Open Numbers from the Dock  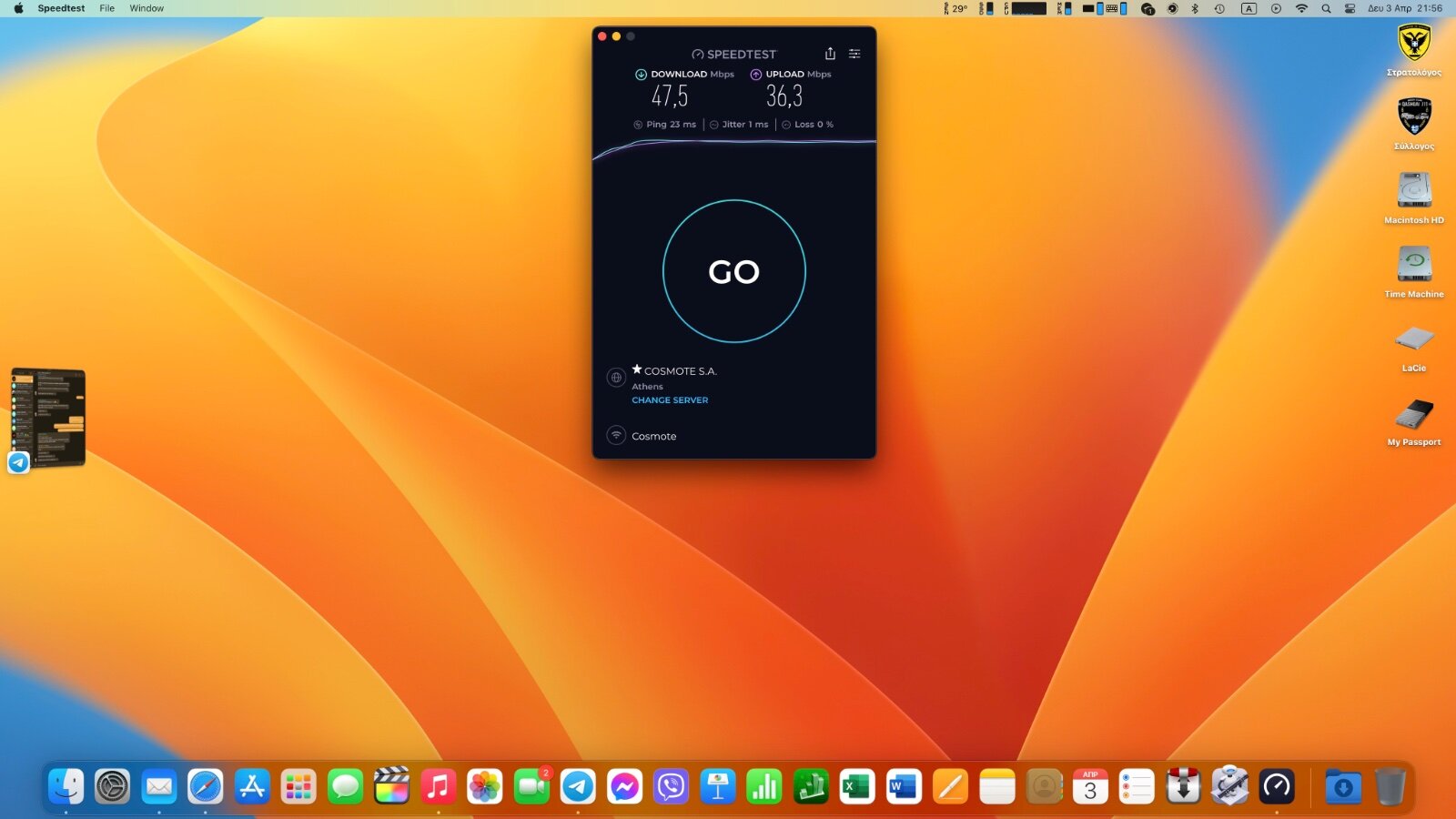[764, 786]
